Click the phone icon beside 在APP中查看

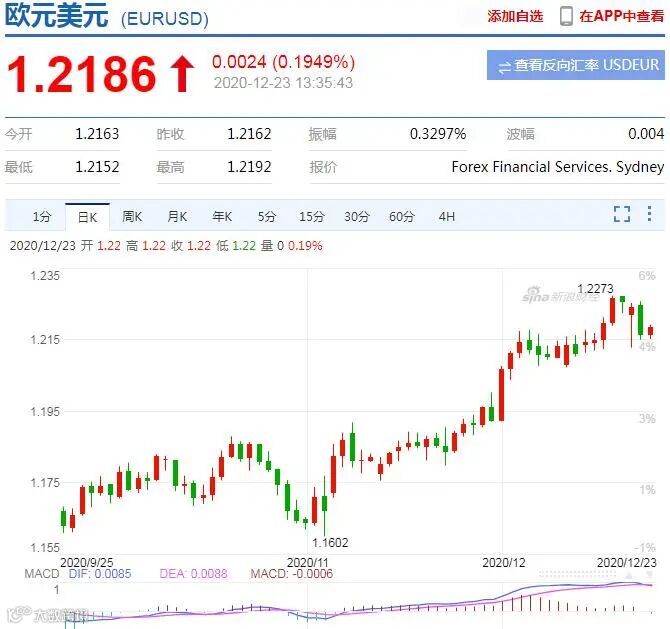(x=566, y=16)
